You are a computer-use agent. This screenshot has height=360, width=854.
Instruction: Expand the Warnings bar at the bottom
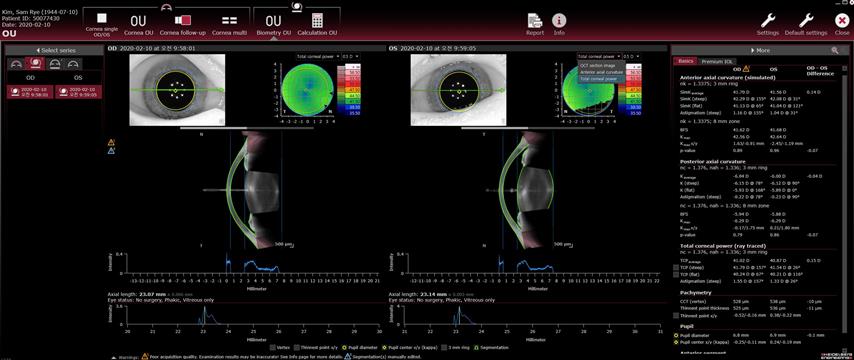tap(113, 357)
